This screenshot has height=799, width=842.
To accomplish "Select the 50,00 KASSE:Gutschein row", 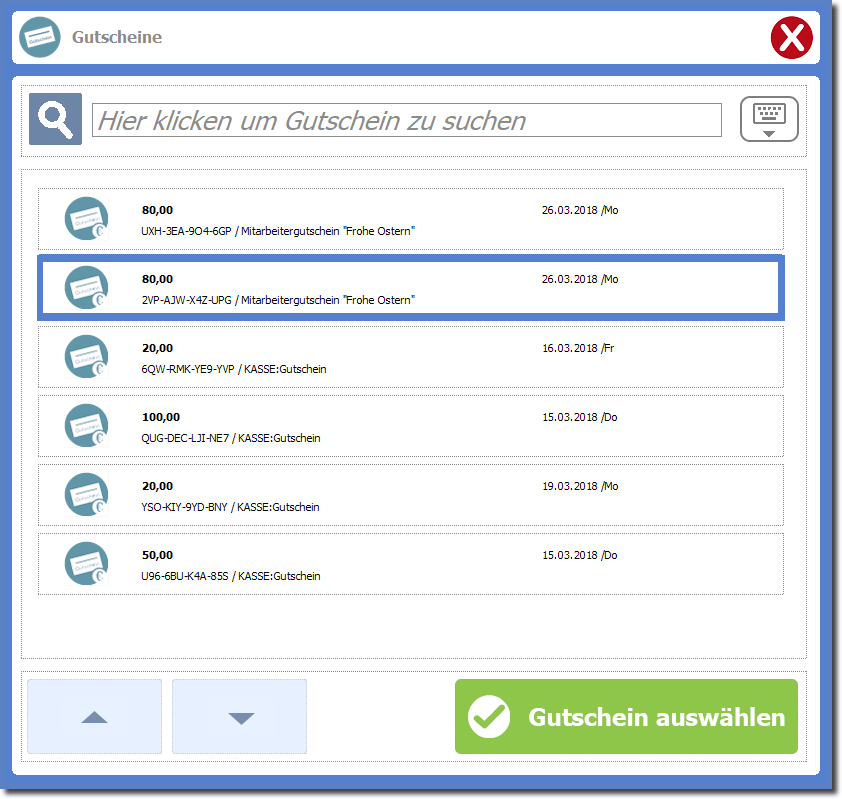I will pyautogui.click(x=410, y=564).
